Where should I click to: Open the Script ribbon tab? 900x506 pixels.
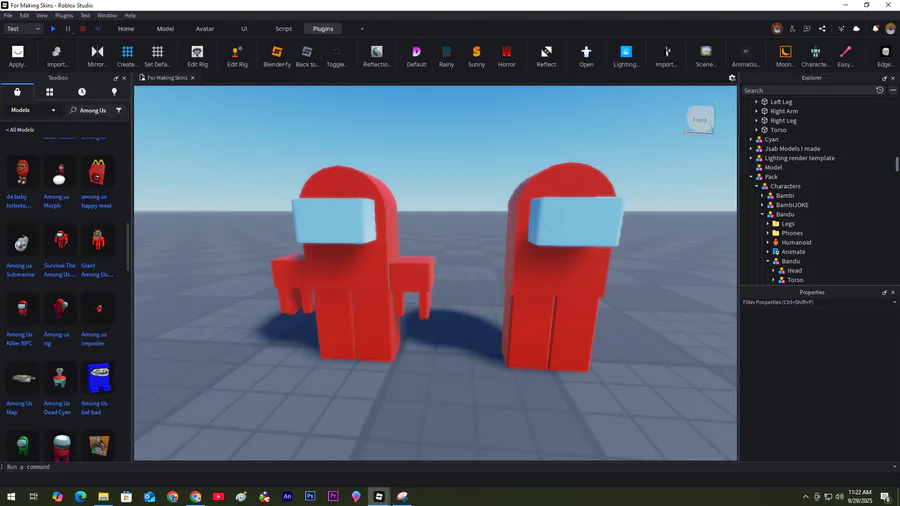[x=284, y=29]
